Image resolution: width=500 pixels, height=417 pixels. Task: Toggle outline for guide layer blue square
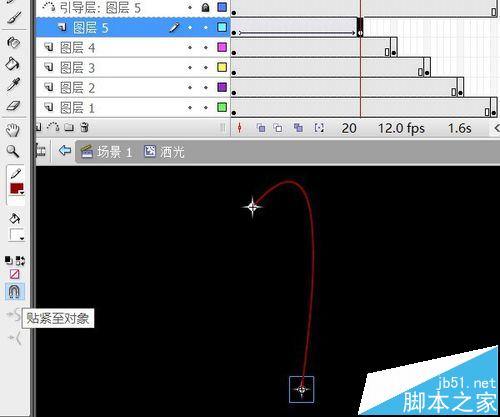pos(222,7)
